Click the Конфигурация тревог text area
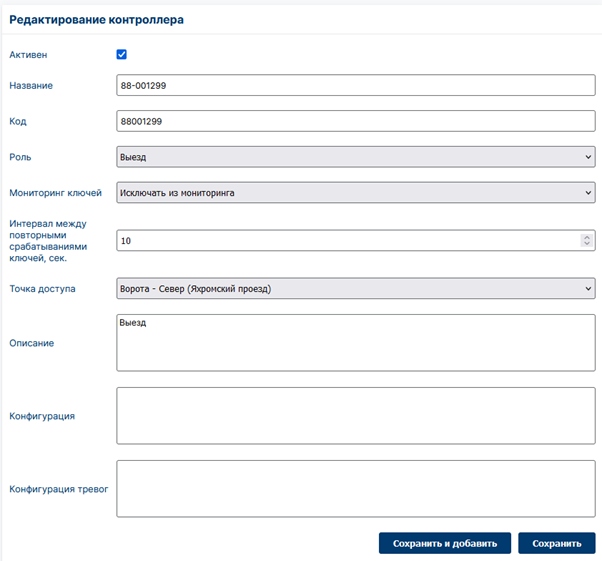The height and width of the screenshot is (561, 602). [356, 489]
